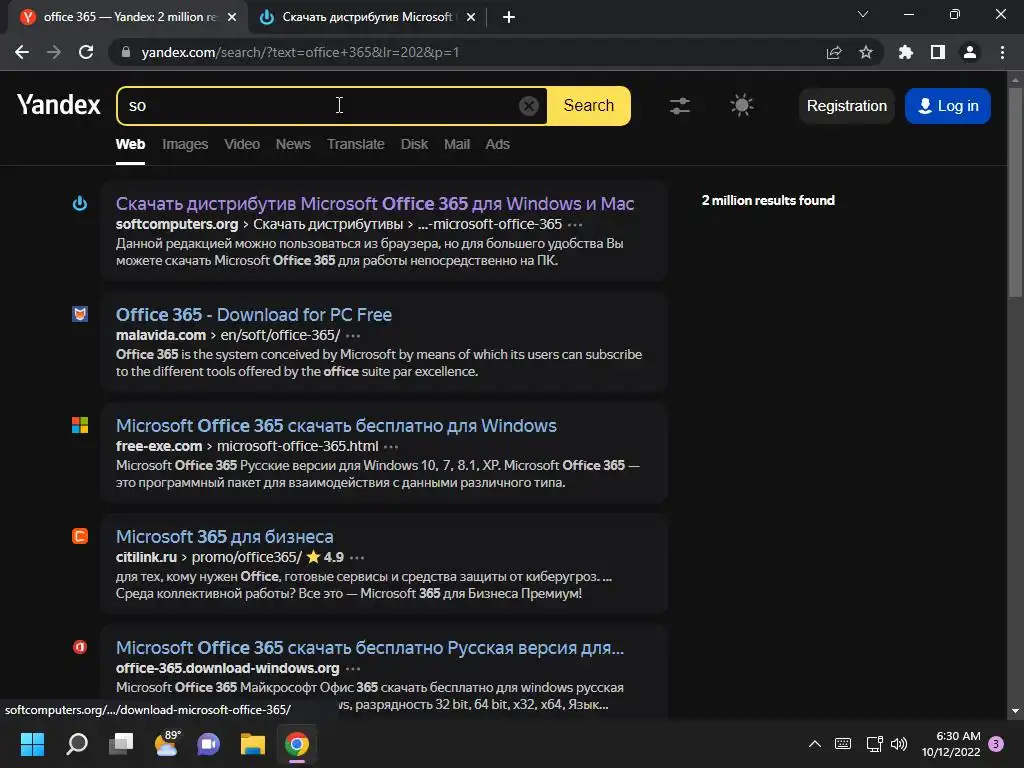Open Chrome profile avatar
This screenshot has height=768, width=1024.
tap(970, 52)
